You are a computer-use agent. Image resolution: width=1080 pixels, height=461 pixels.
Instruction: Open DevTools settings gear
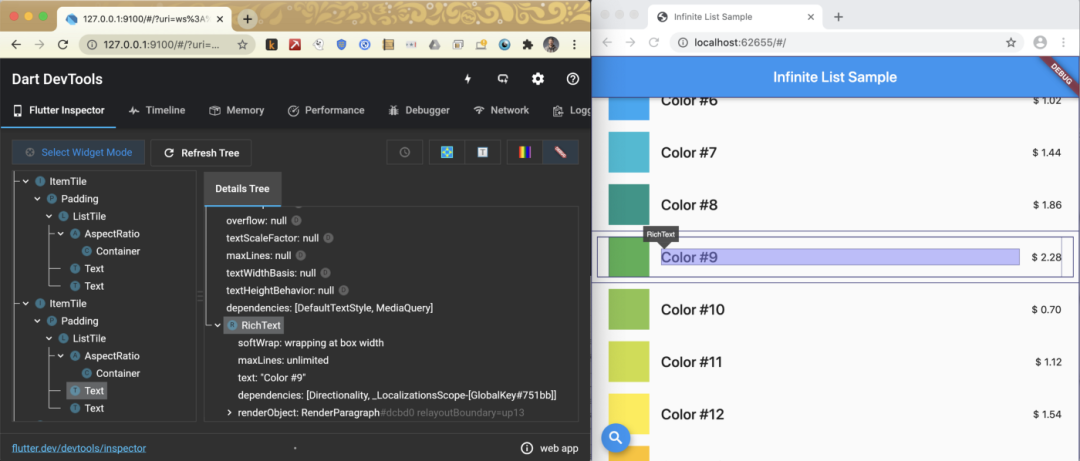coord(538,79)
